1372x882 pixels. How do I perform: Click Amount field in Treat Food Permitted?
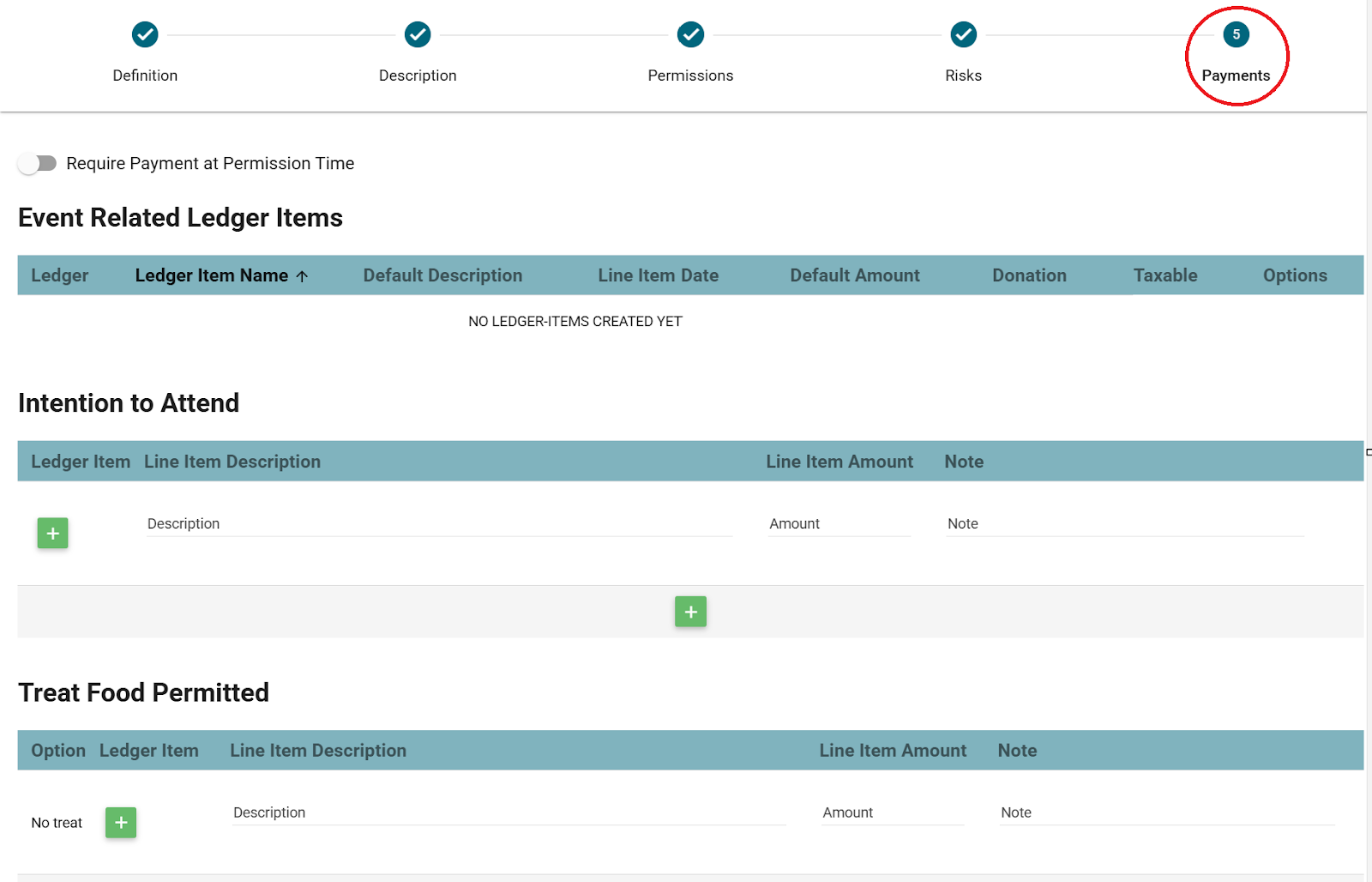[x=892, y=813]
